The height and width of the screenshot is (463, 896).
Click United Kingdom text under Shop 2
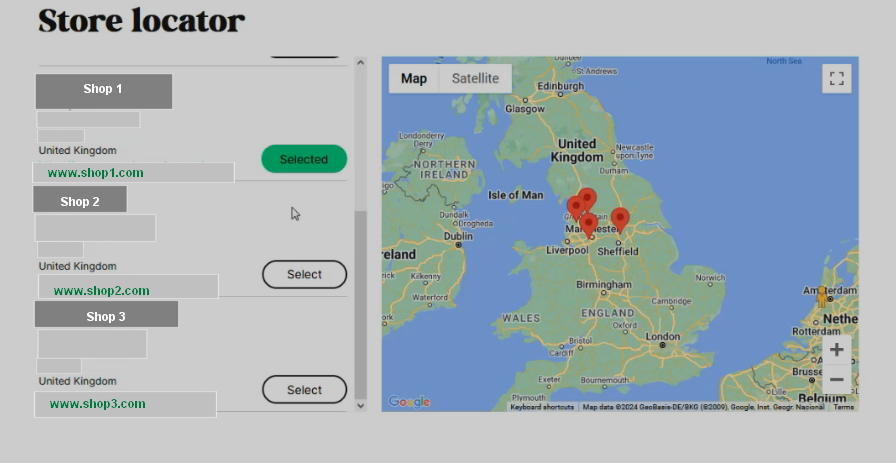(78, 266)
